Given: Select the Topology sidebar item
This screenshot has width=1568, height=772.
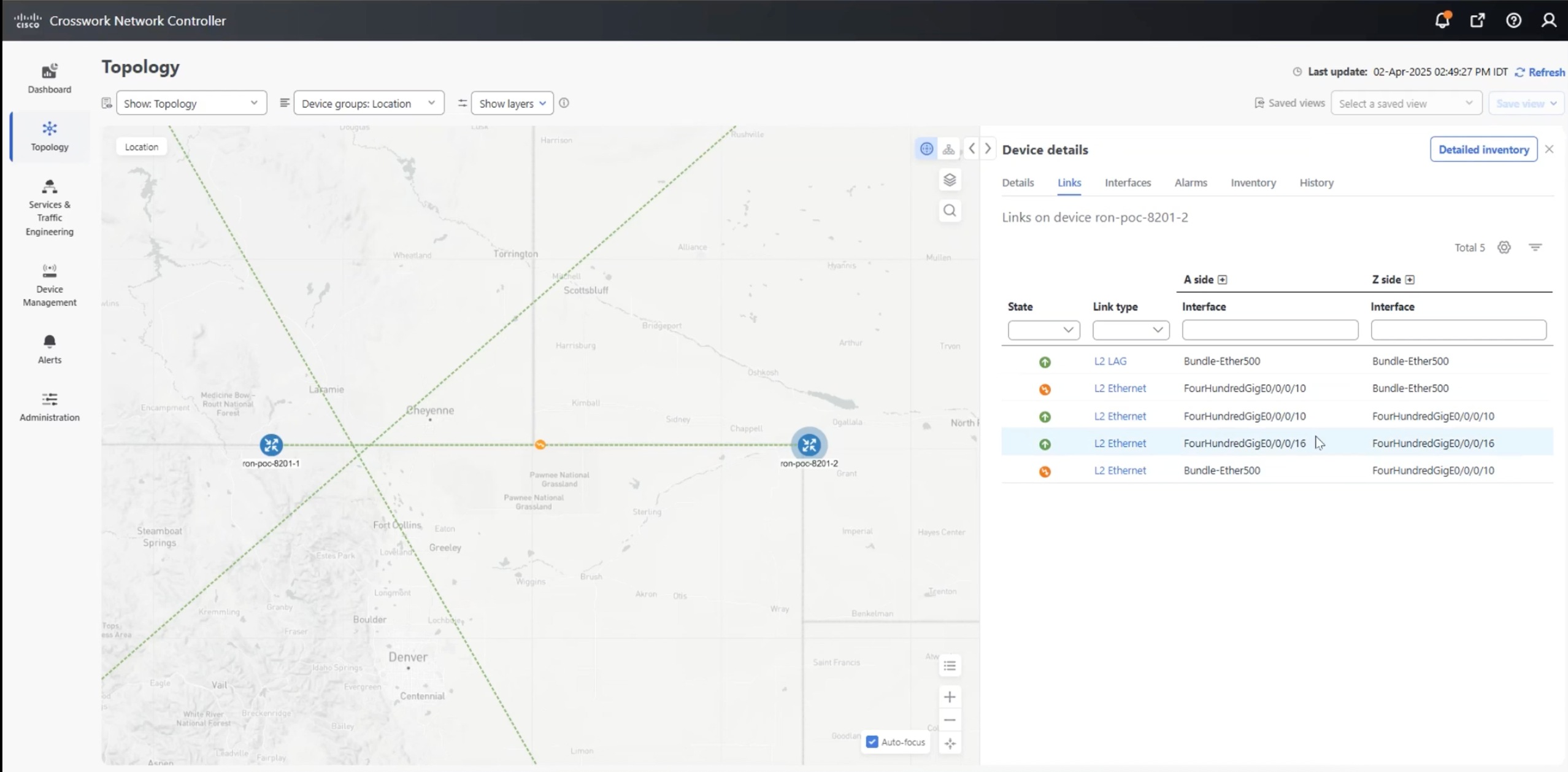Looking at the screenshot, I should 50,136.
